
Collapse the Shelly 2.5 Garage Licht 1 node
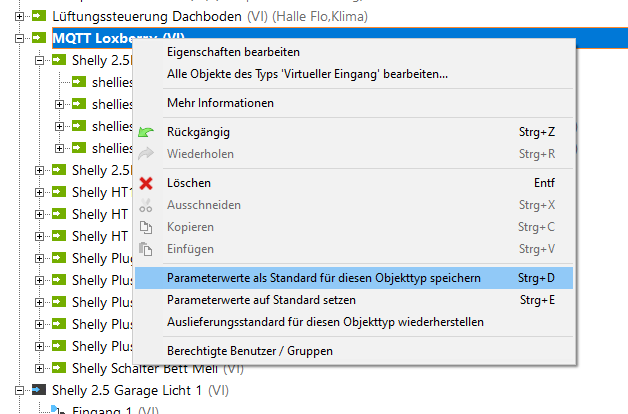pos(20,390)
